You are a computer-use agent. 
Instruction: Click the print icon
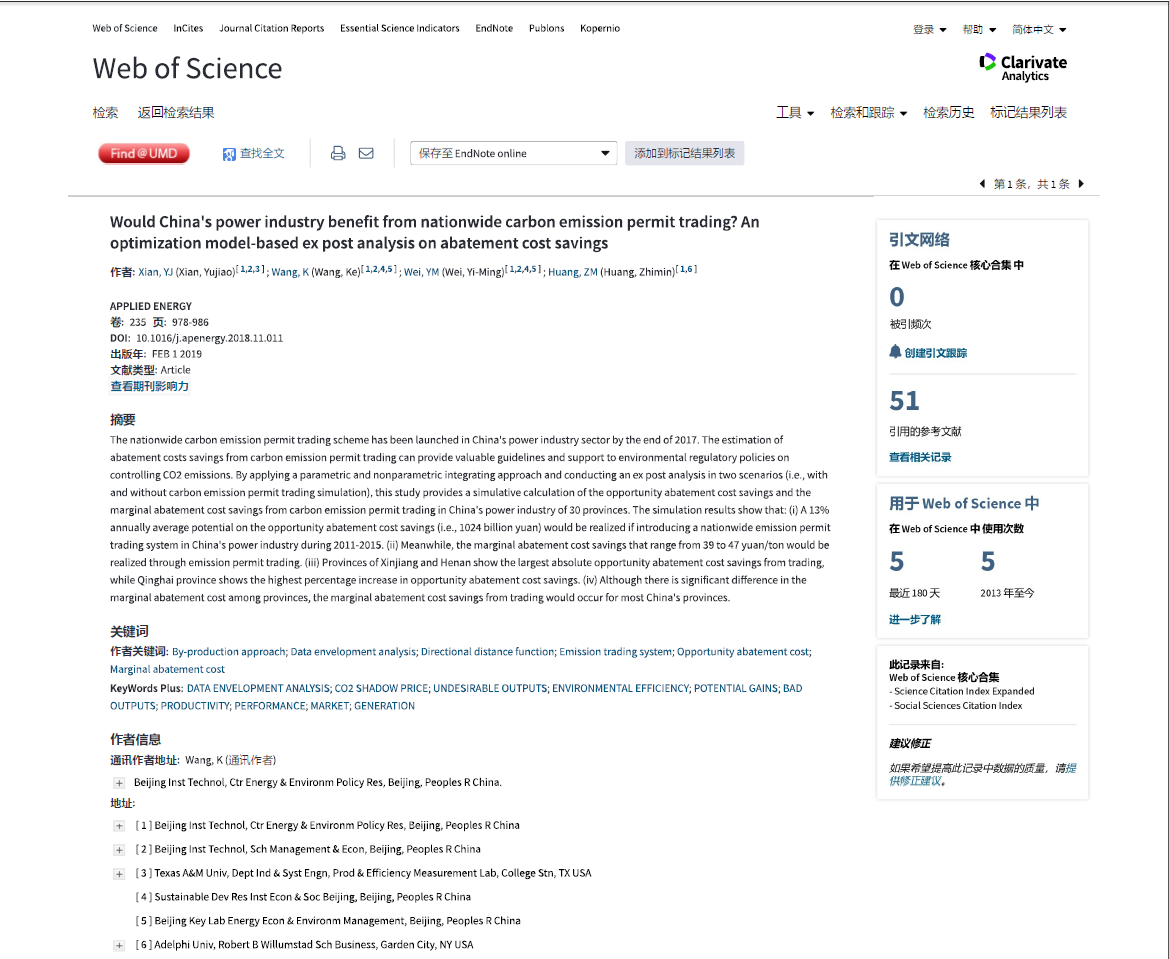(x=338, y=154)
